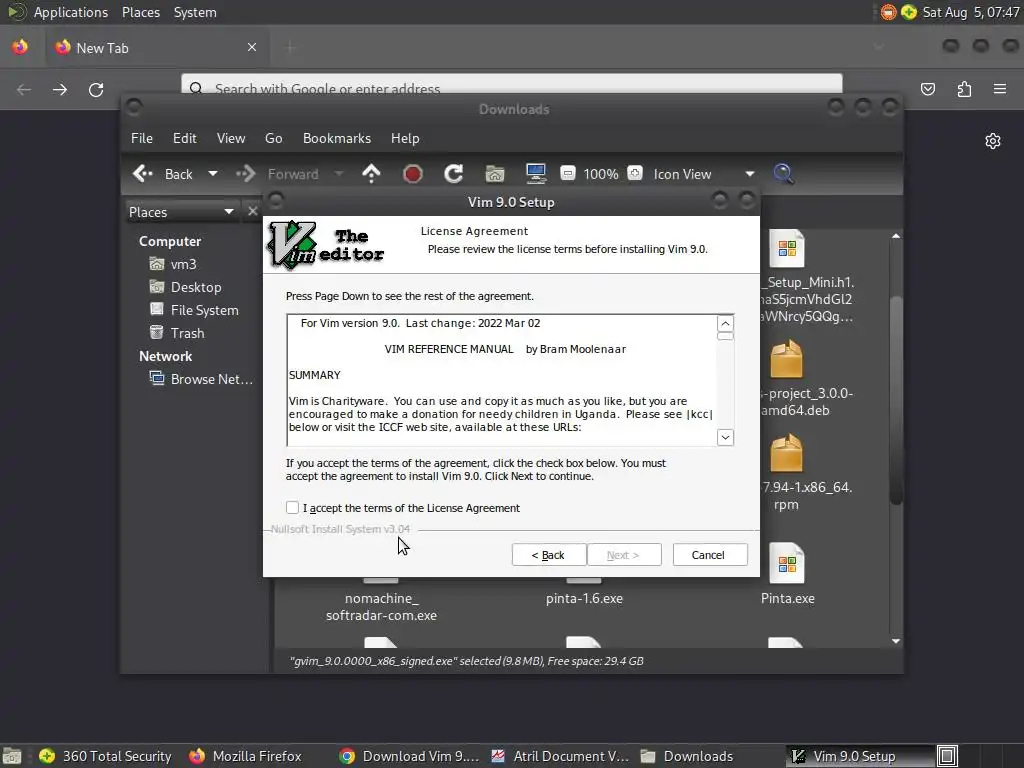Screen dimensions: 1024x768
Task: Click the red Stop loading icon
Action: pyautogui.click(x=413, y=174)
